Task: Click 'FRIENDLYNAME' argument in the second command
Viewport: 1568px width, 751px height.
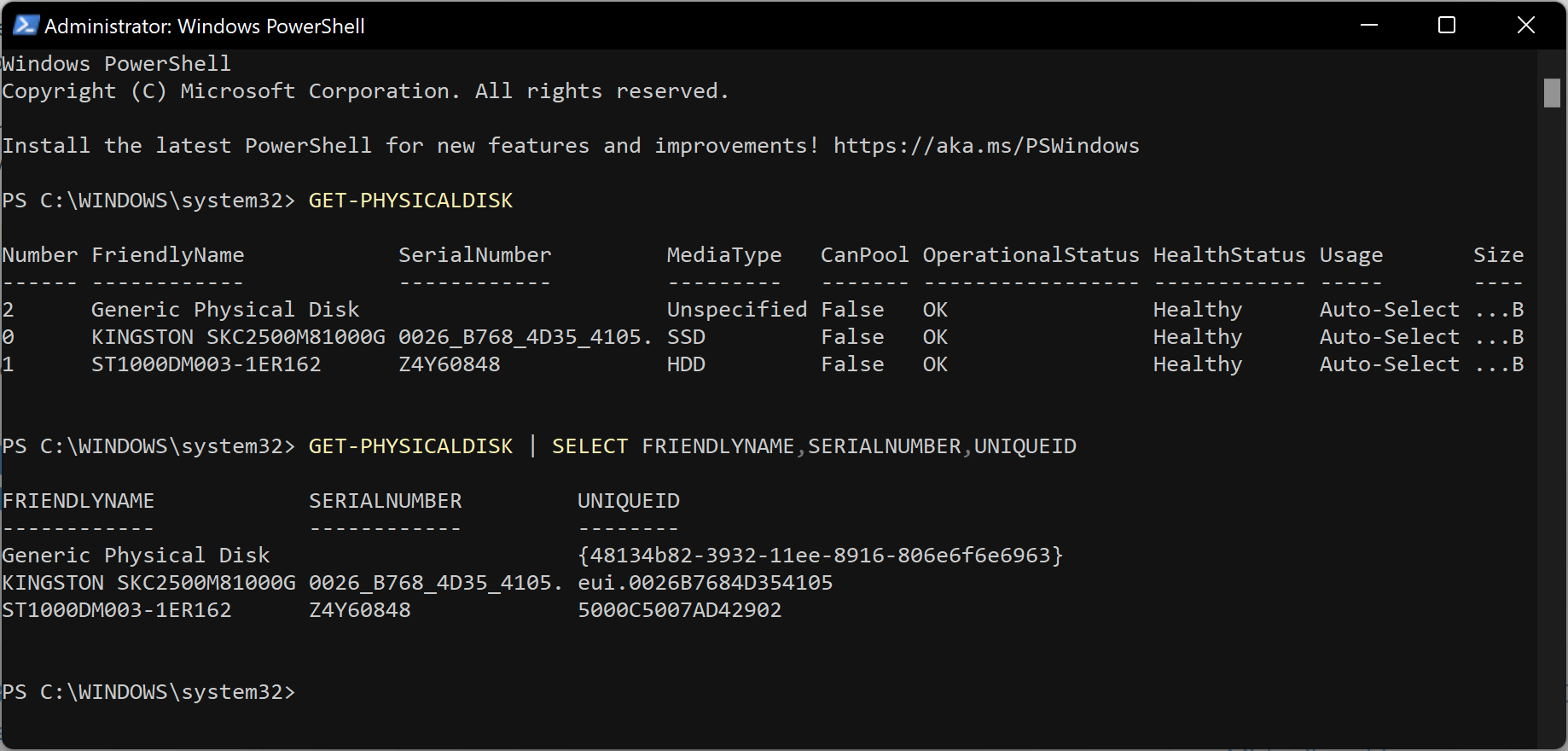Action: coord(718,446)
